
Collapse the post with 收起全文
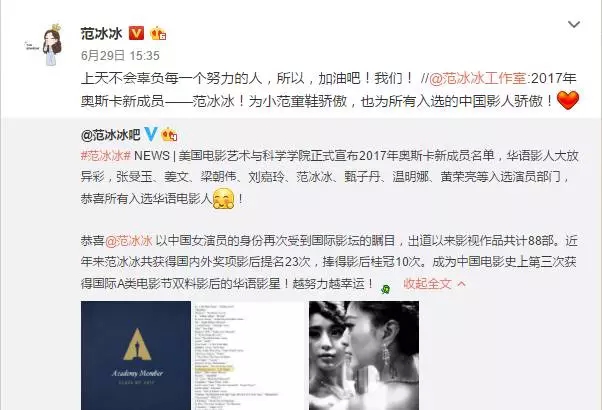click(427, 284)
